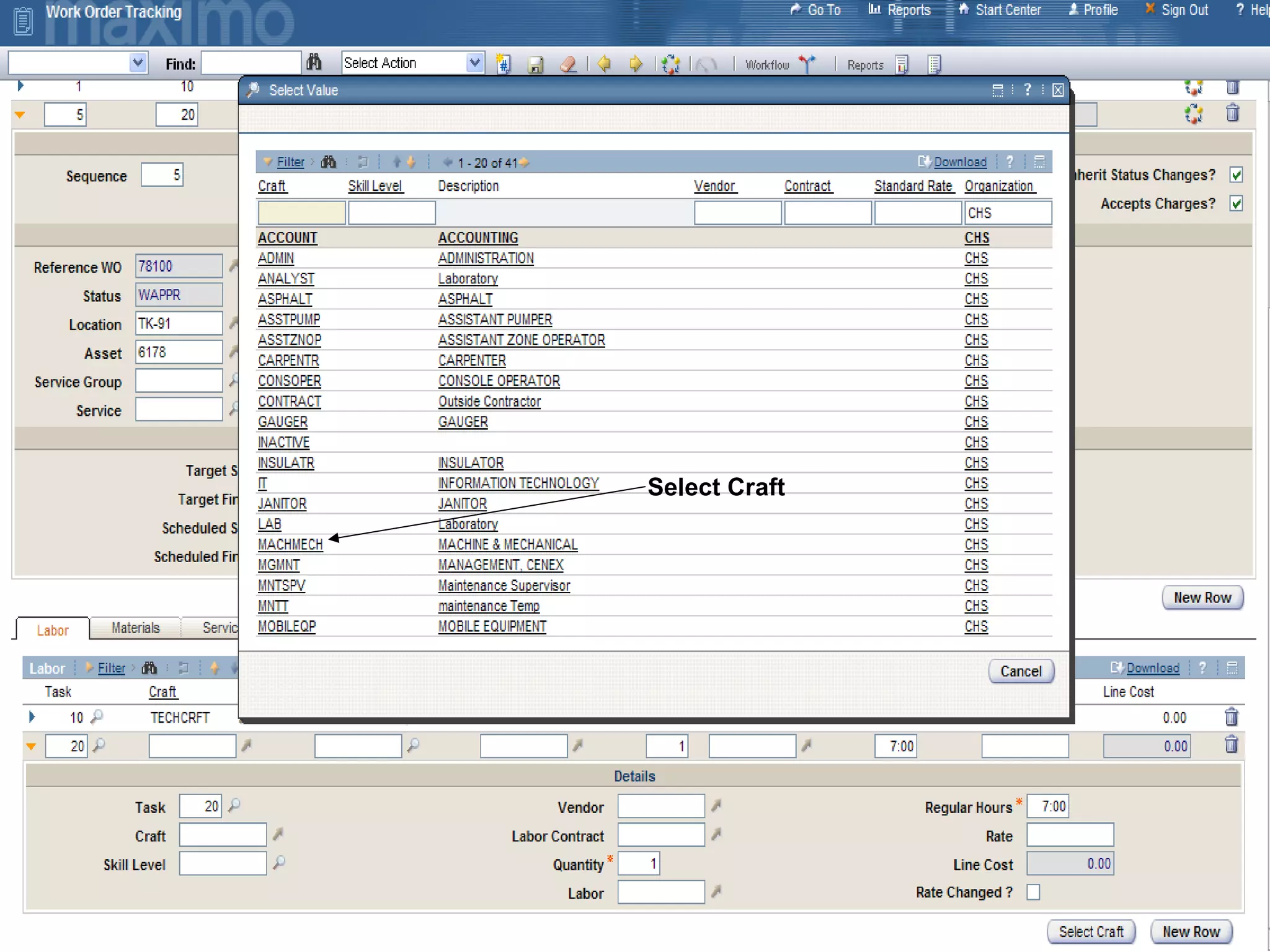
Task: Open Filter in Select Value table
Action: click(x=291, y=162)
